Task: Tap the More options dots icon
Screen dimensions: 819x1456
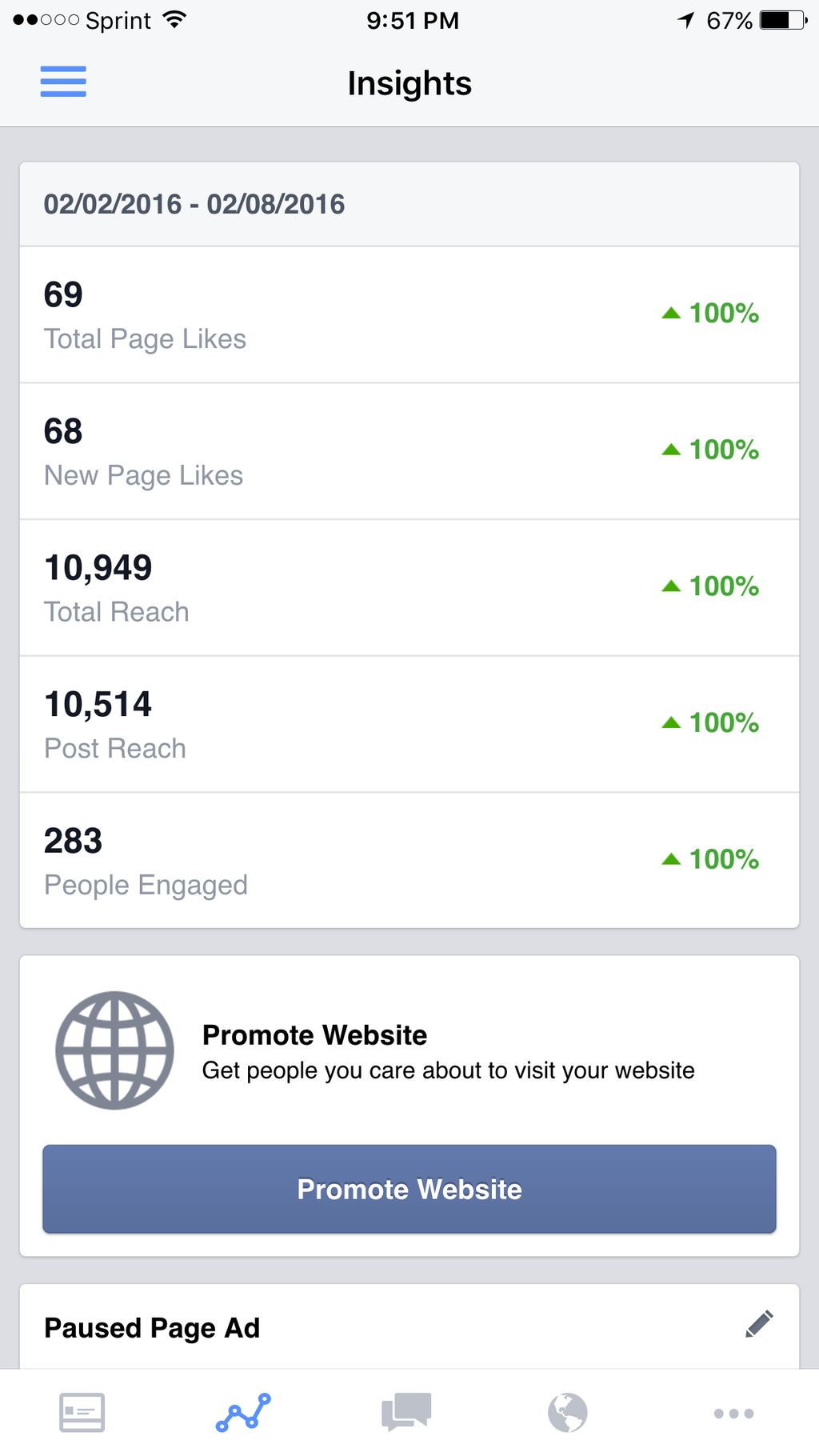Action: coord(733,1414)
